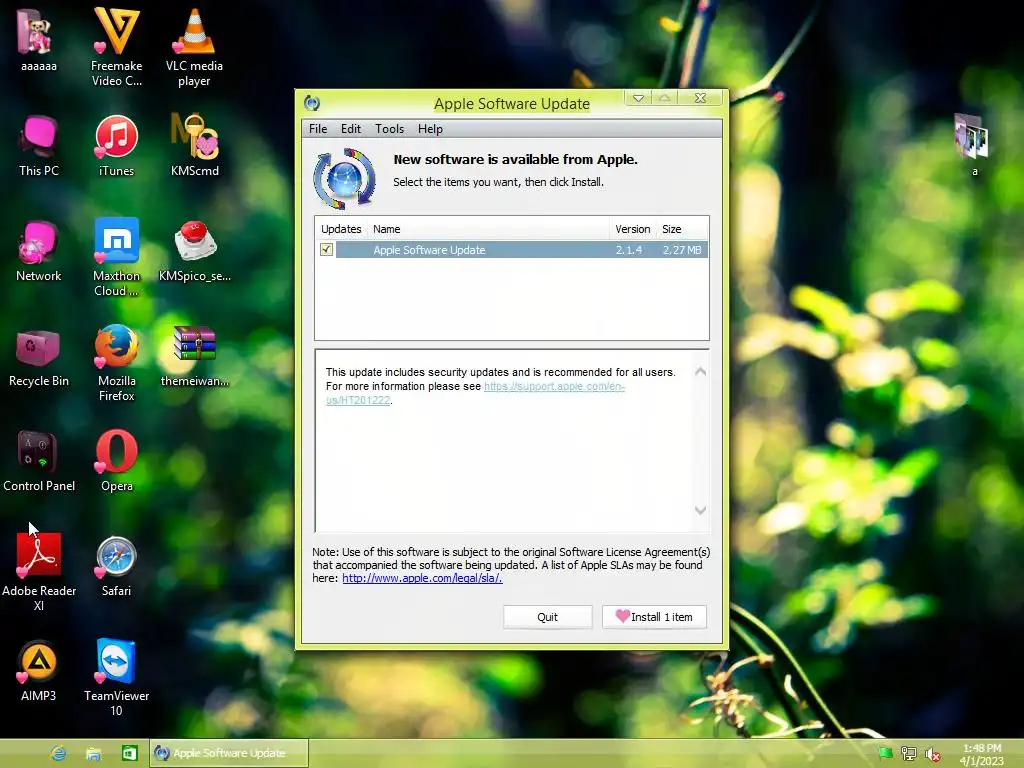The height and width of the screenshot is (768, 1024).
Task: Open File Explorer from taskbar
Action: (93, 753)
